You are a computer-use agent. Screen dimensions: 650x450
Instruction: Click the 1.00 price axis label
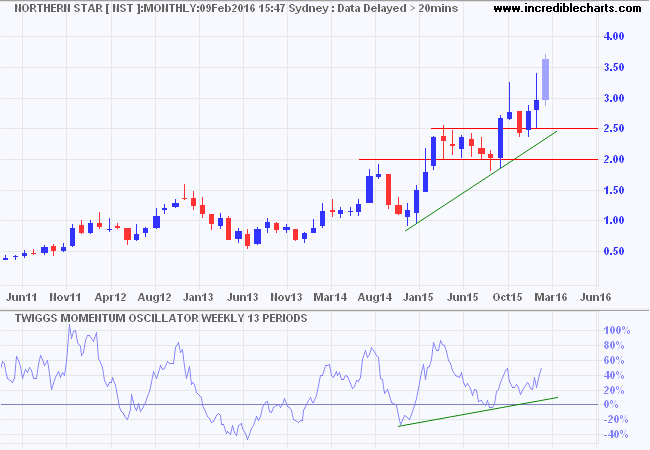[x=614, y=220]
